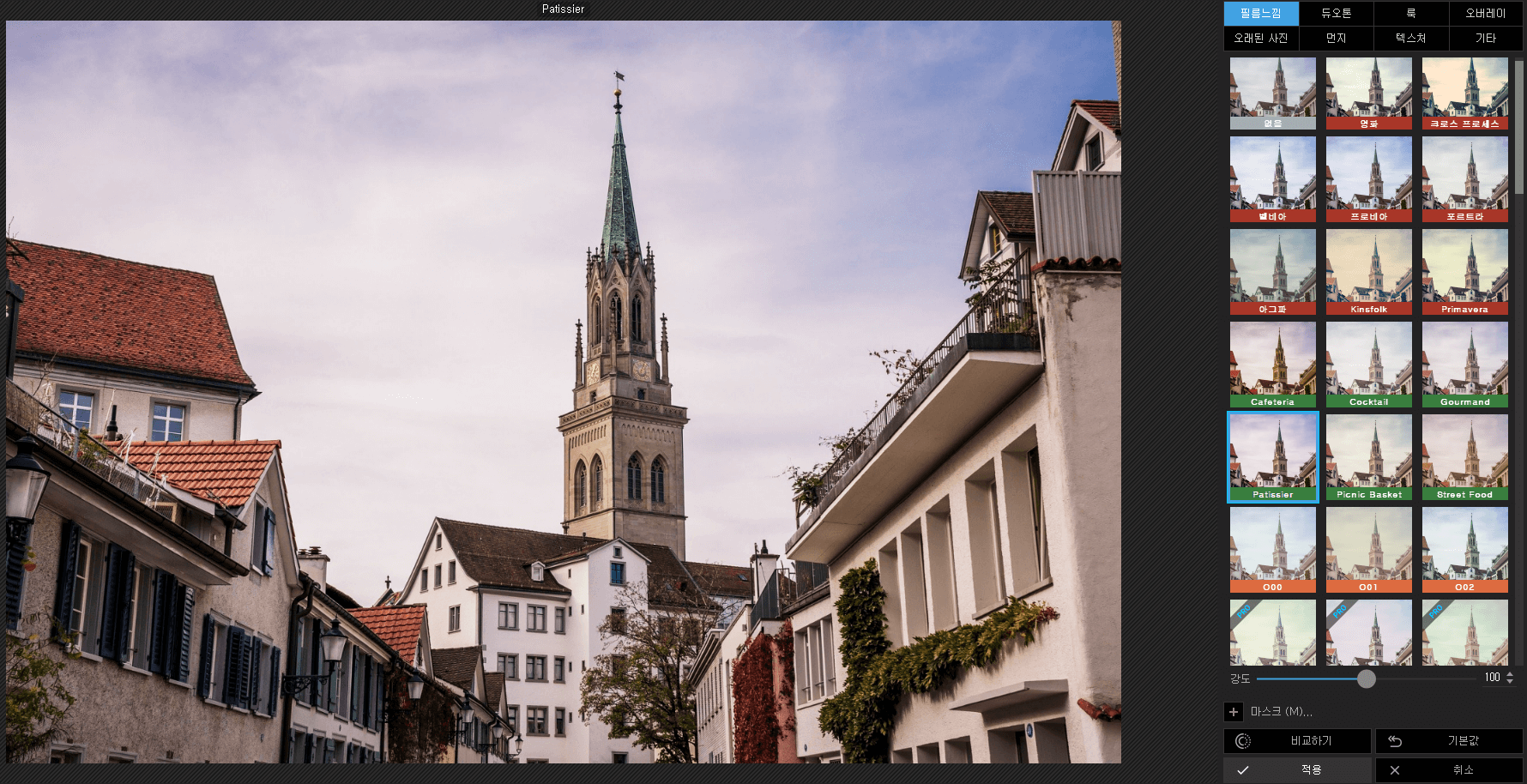Image resolution: width=1527 pixels, height=784 pixels.
Task: Apply the Gourmand film filter
Action: point(1464,365)
